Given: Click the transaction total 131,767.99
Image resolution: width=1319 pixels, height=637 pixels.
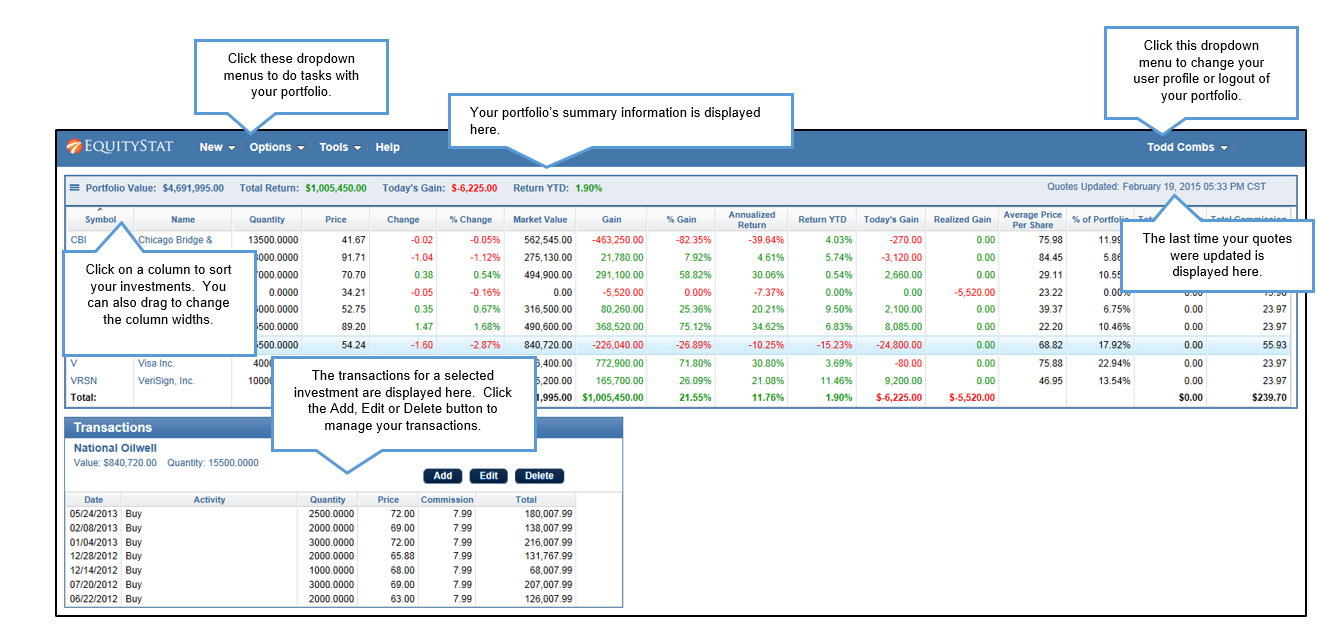Looking at the screenshot, I should [548, 556].
